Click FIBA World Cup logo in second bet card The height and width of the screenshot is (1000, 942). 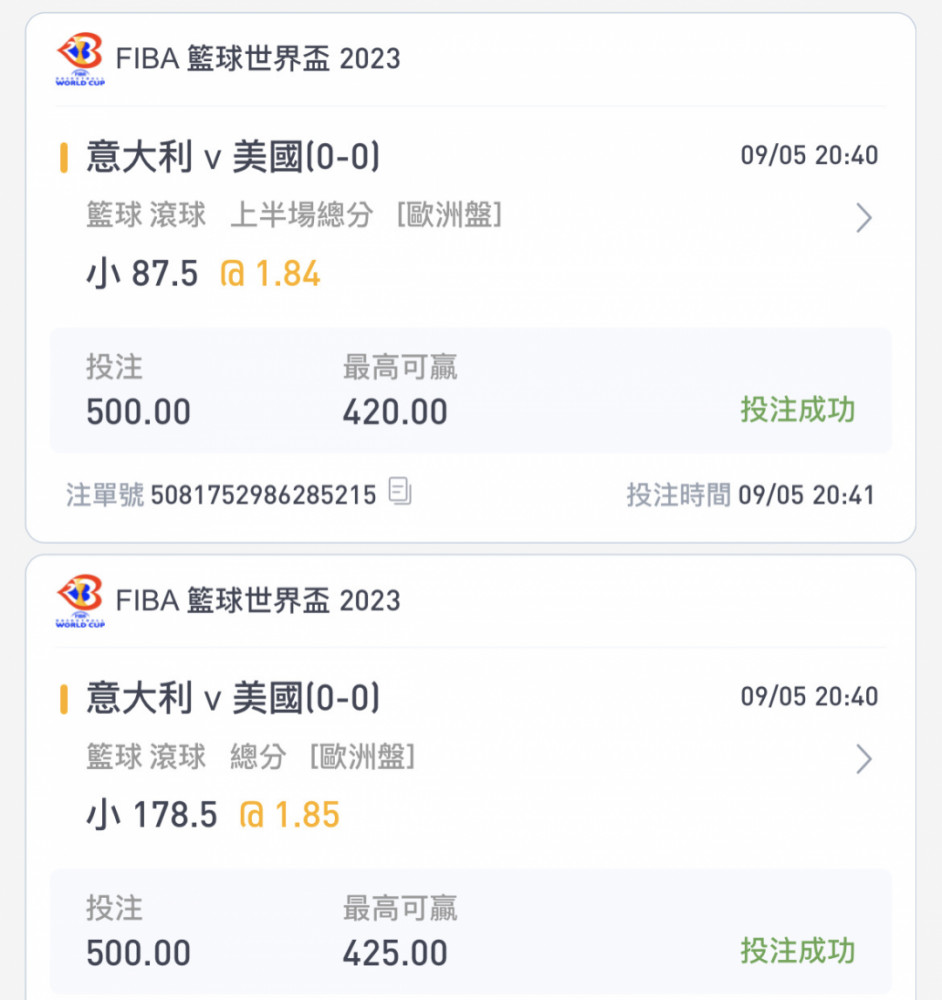pos(80,600)
